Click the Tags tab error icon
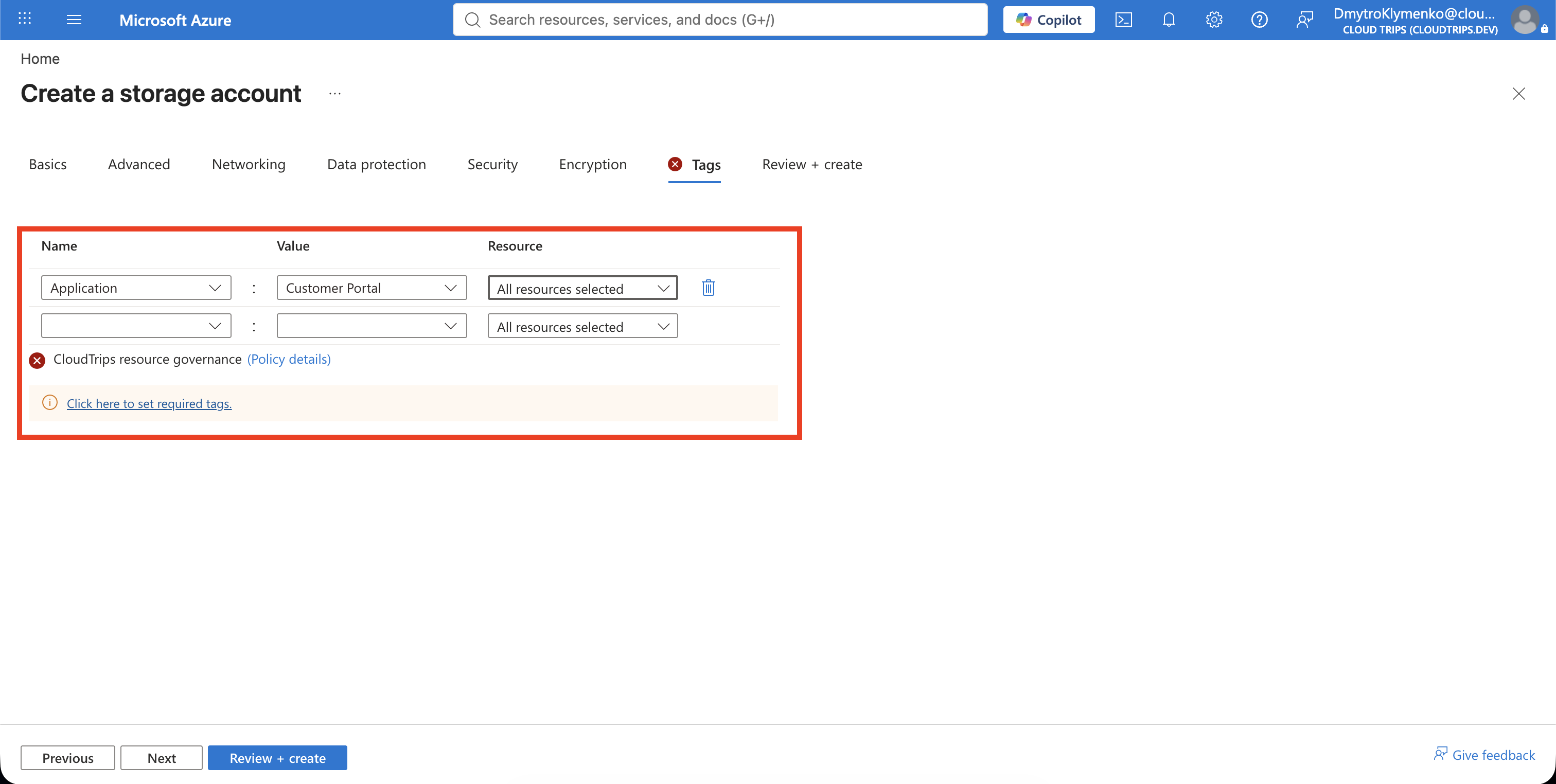1556x784 pixels. coord(675,164)
